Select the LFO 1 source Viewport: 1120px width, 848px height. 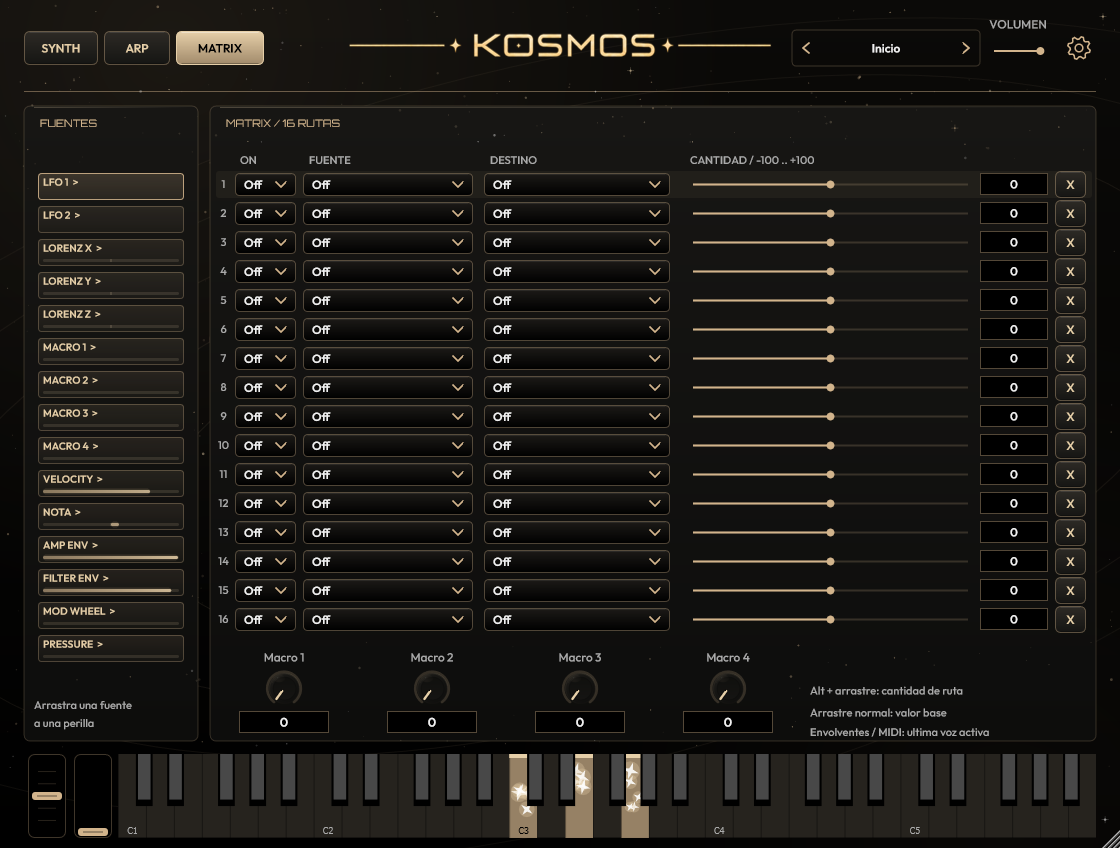[111, 186]
